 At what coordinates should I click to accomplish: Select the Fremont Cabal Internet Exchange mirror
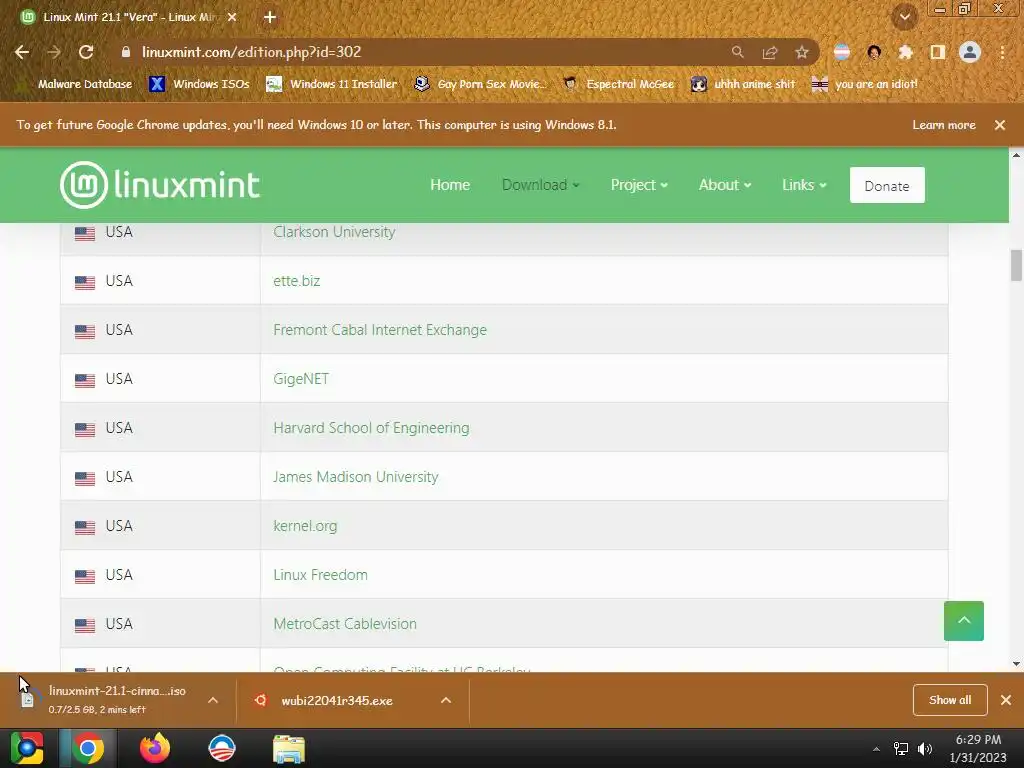380,330
